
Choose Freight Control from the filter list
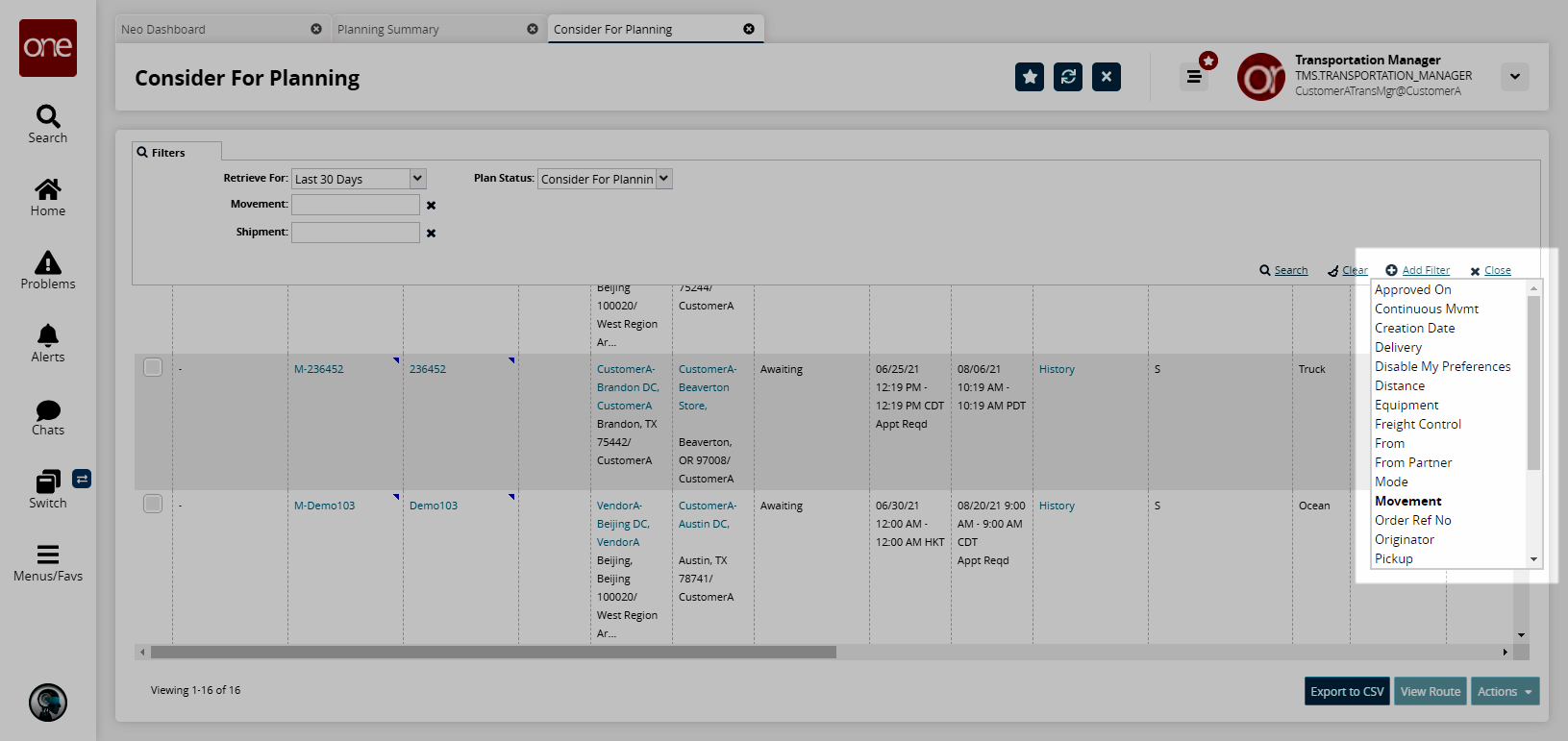click(x=1418, y=424)
